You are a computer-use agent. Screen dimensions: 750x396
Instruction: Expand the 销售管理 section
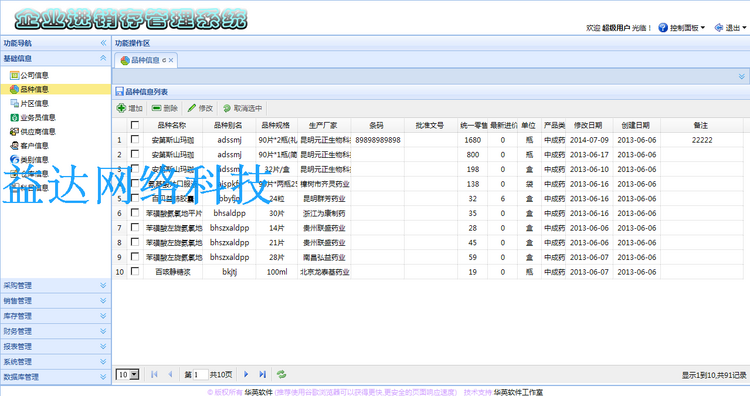click(x=55, y=301)
